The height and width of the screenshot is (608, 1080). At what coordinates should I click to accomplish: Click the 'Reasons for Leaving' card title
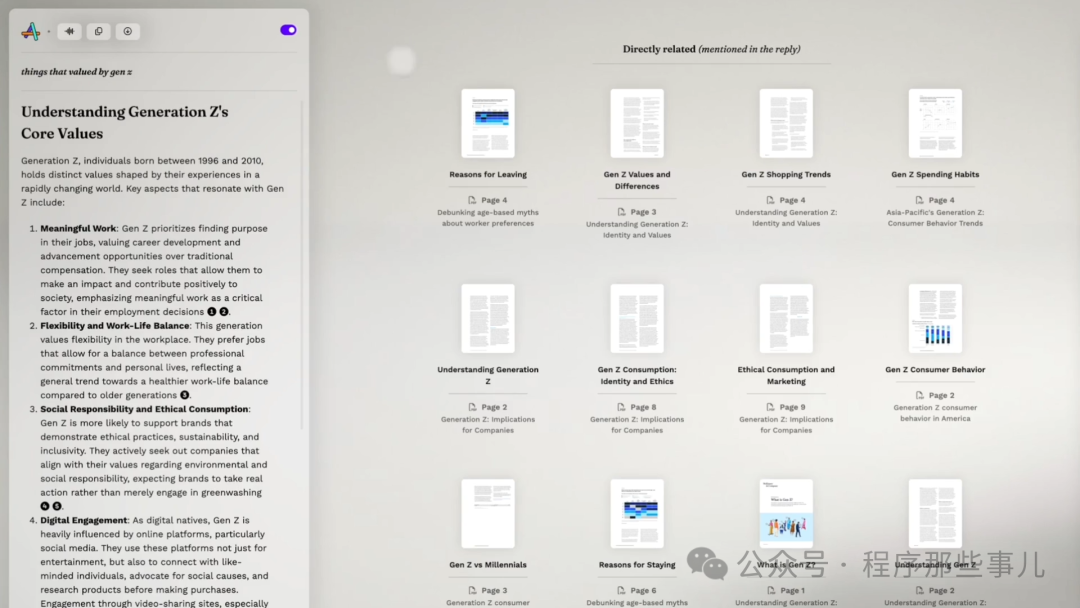(488, 175)
